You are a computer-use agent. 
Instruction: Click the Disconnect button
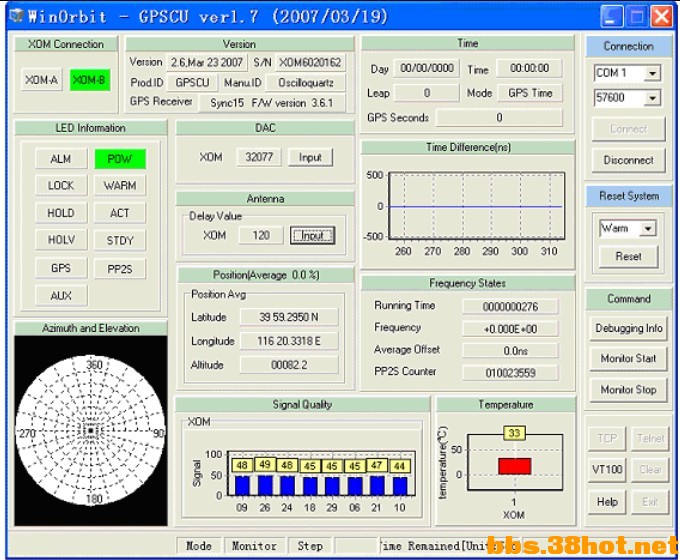coord(628,160)
